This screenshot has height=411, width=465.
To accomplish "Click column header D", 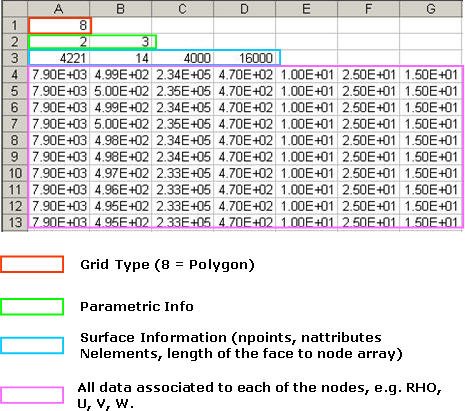I will tap(245, 9).
